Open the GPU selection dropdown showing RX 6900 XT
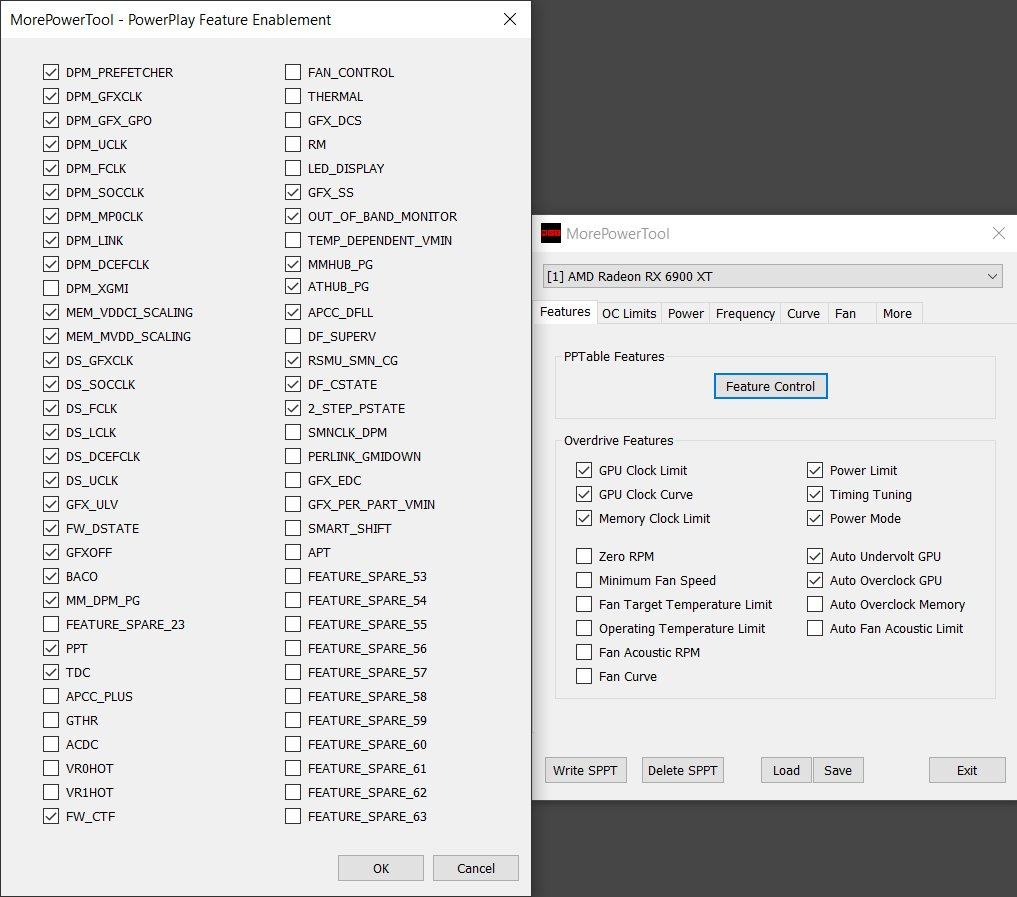 coord(772,276)
